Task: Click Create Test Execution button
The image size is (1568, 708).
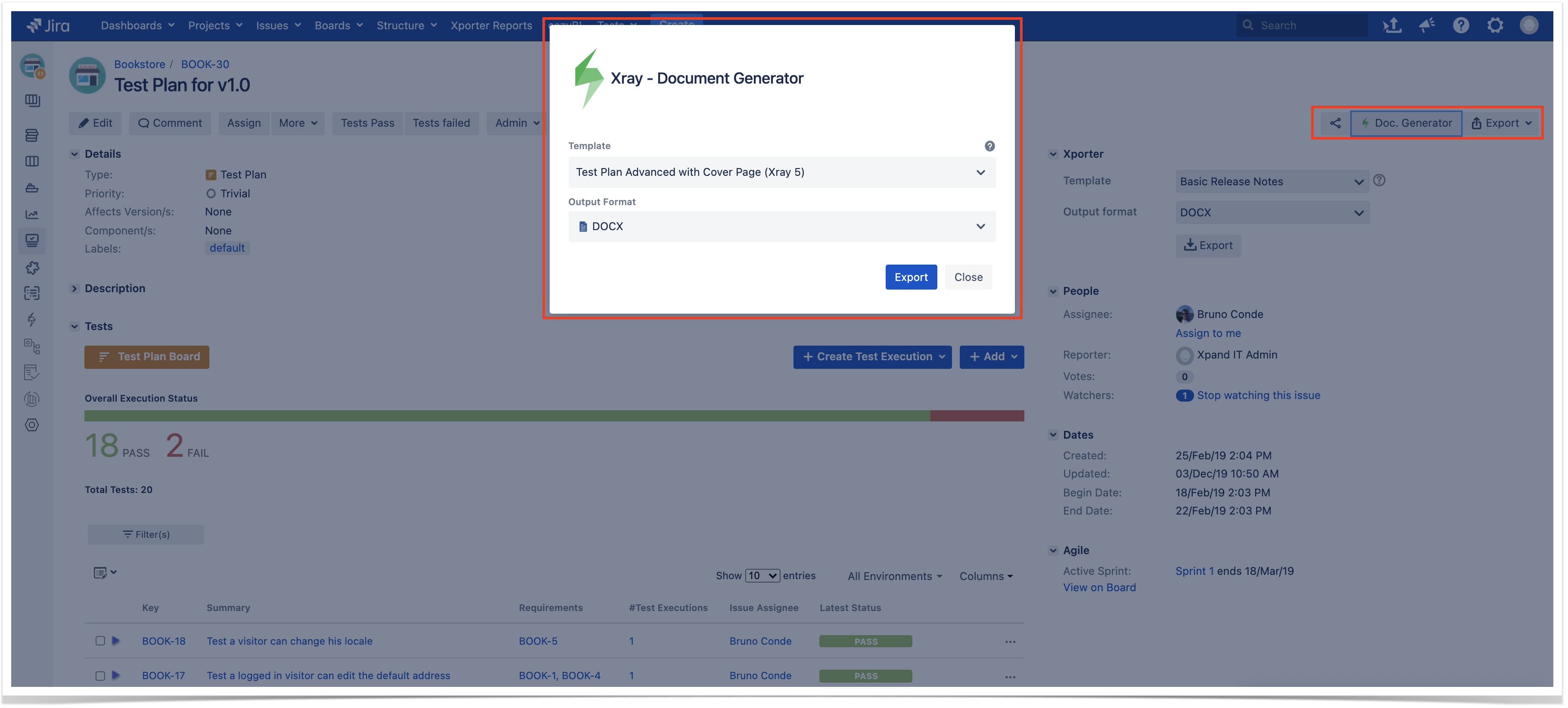Action: 871,357
